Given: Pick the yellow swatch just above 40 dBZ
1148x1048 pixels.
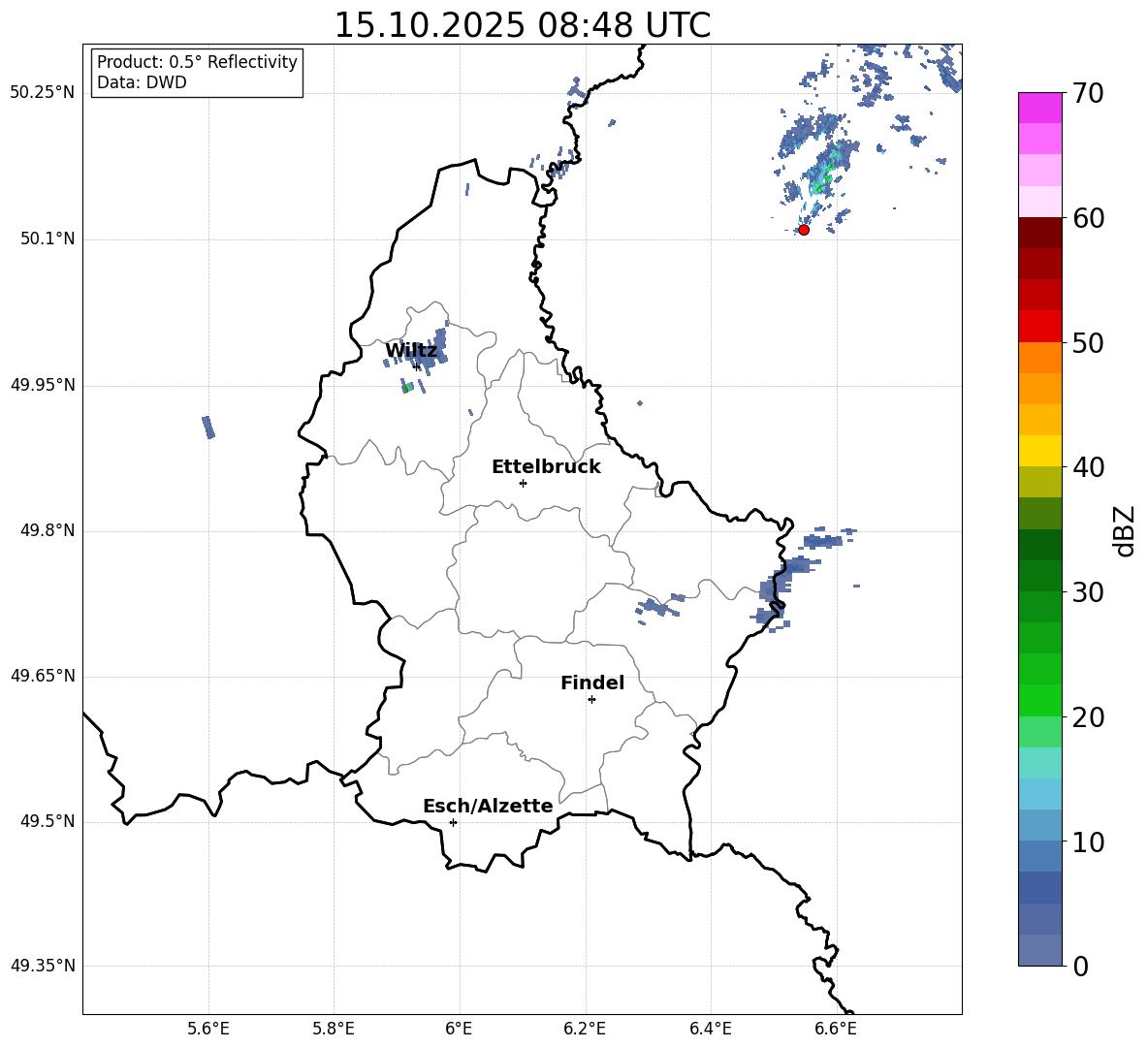Looking at the screenshot, I should 1039,451.
